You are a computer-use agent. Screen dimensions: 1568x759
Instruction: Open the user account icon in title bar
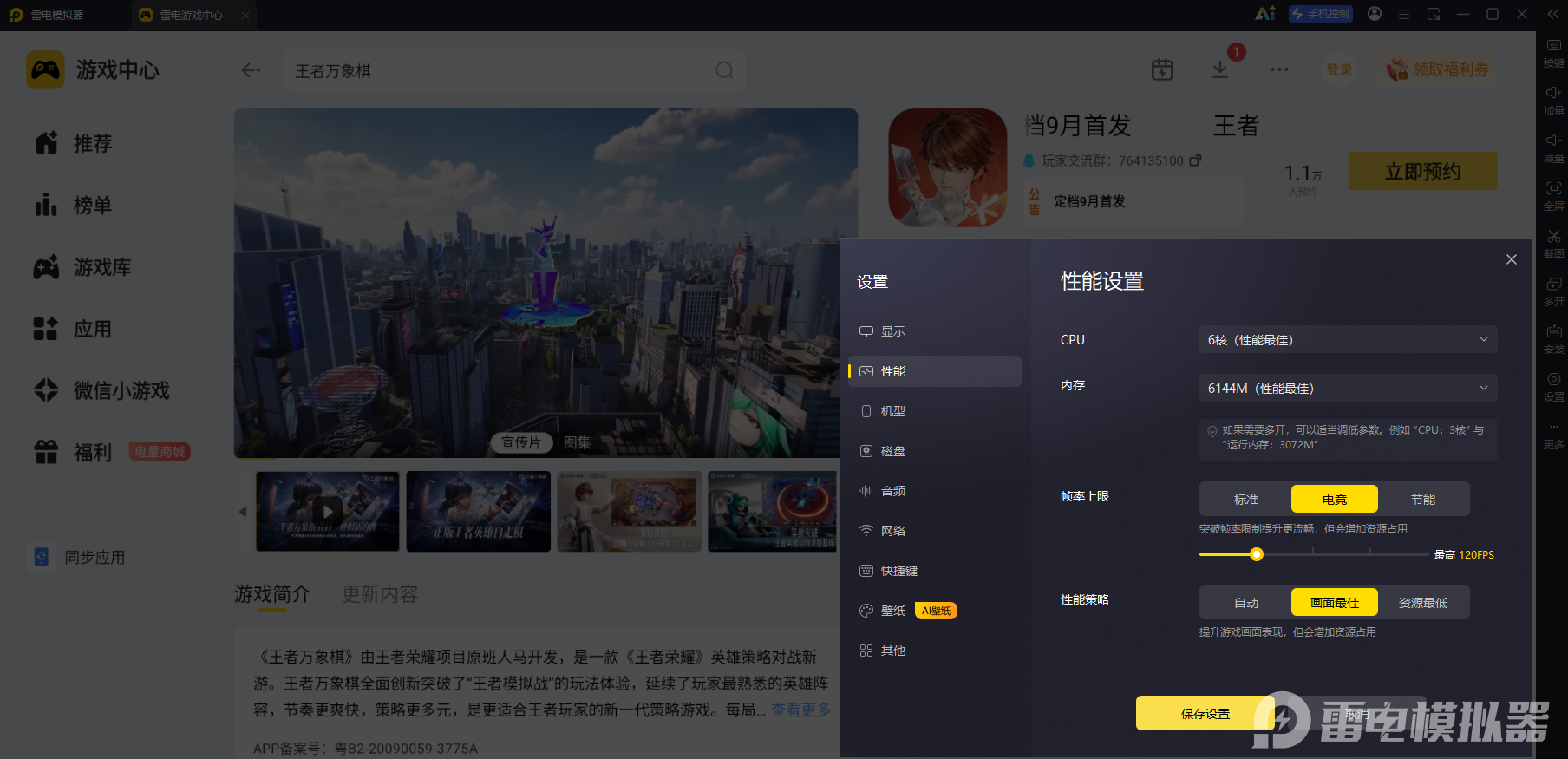point(1375,14)
